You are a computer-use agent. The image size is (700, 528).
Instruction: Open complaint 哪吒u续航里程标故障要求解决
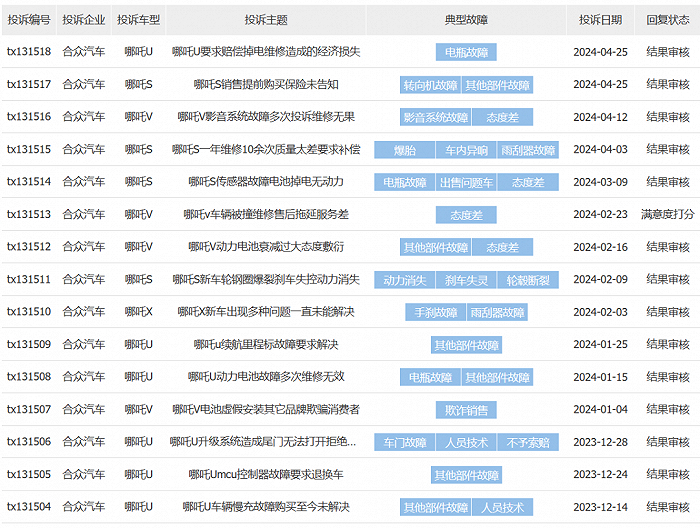266,345
